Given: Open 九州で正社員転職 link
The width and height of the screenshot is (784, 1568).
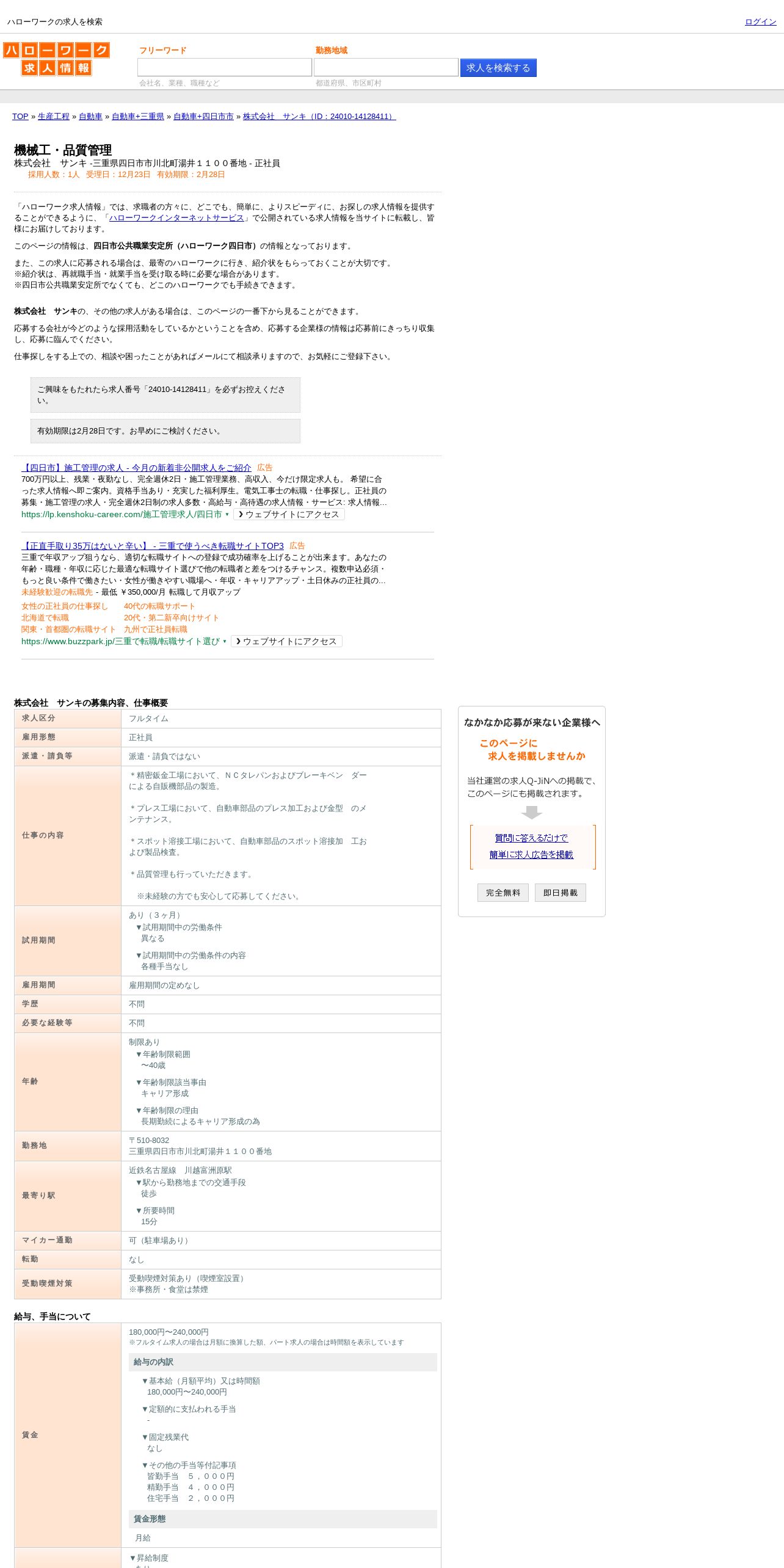Looking at the screenshot, I should point(156,630).
